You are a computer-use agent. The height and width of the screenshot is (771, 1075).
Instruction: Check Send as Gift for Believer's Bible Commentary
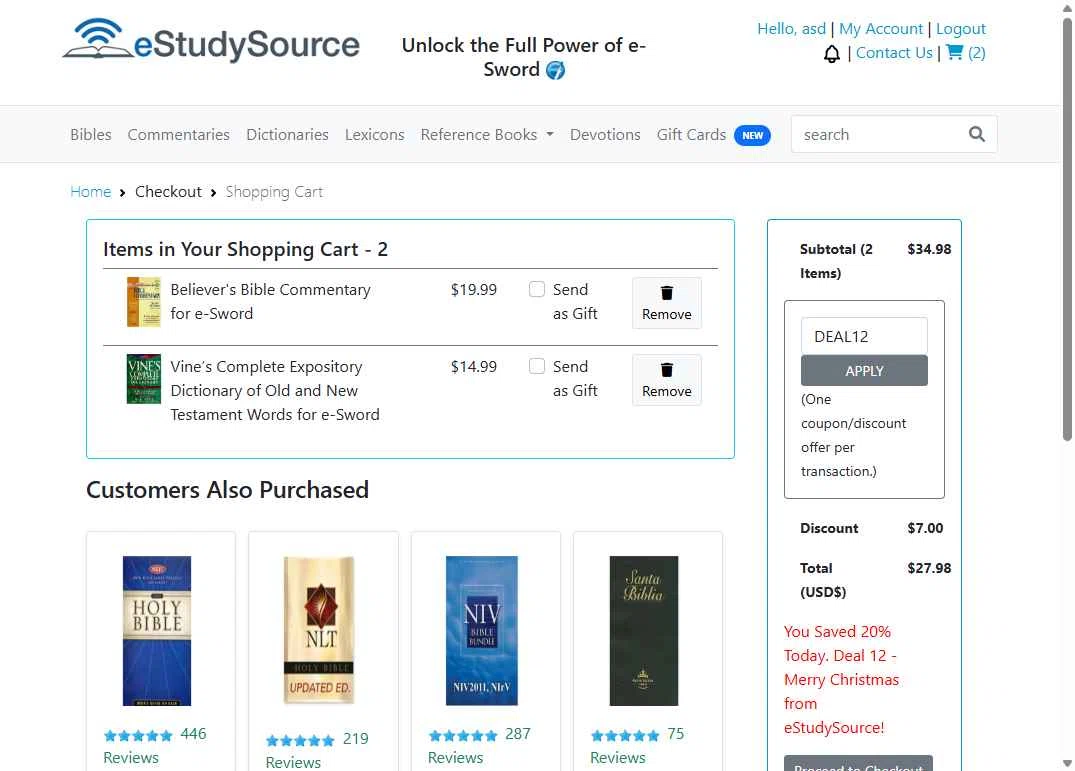pos(537,289)
